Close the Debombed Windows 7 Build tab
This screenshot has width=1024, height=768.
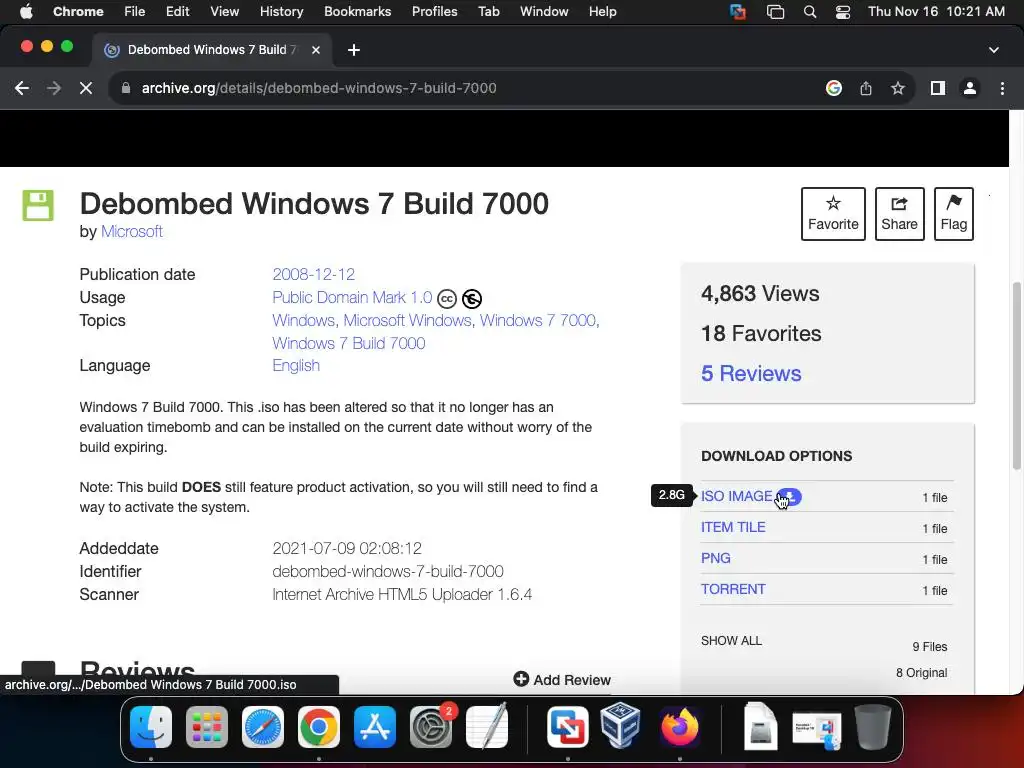click(315, 50)
